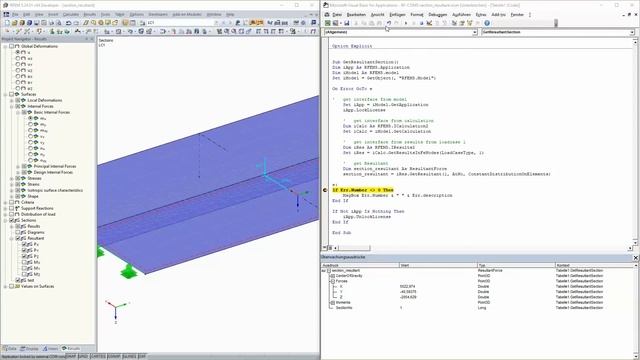The height and width of the screenshot is (360, 640).
Task: Toggle Sections checkbox in navigator
Action: [x=11, y=220]
